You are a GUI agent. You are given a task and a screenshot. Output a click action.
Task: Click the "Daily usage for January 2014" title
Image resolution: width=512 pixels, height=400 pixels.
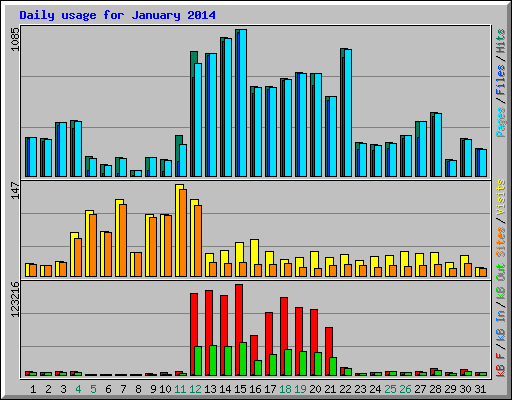tap(117, 15)
